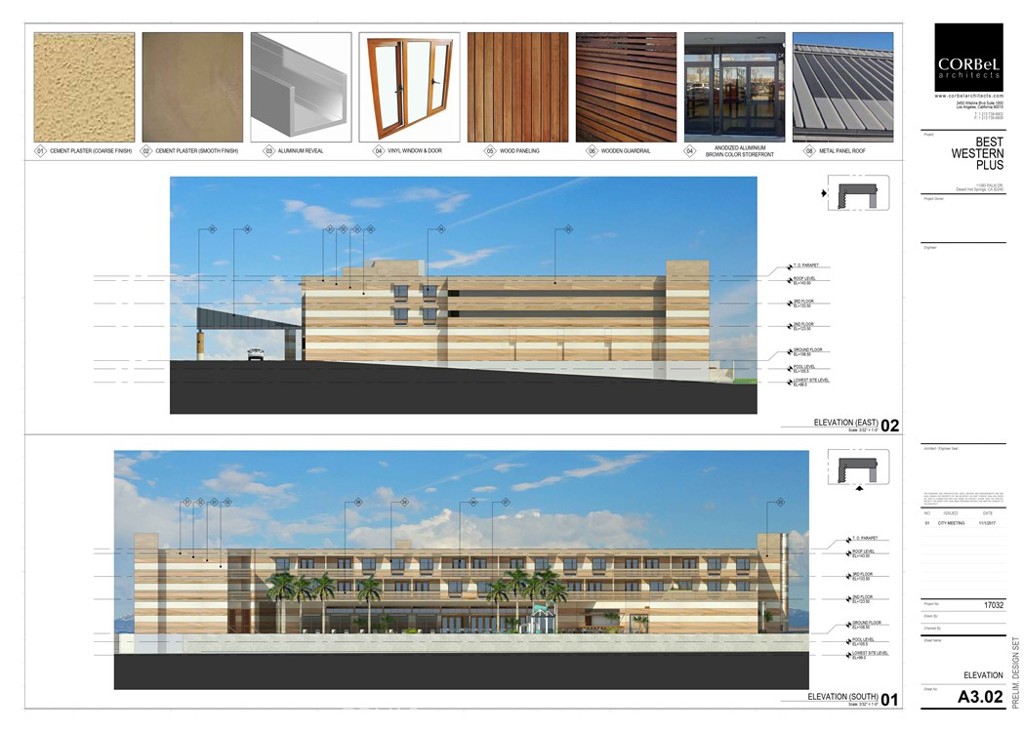The width and height of the screenshot is (1024, 731).
Task: Select the City Meeting revision entry
Action: coord(951,522)
